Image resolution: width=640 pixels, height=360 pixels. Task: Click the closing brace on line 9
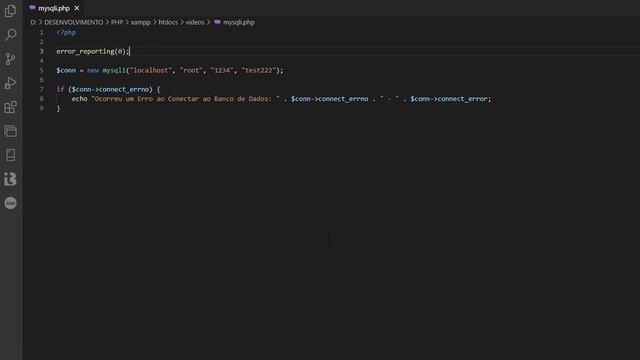[x=58, y=109]
